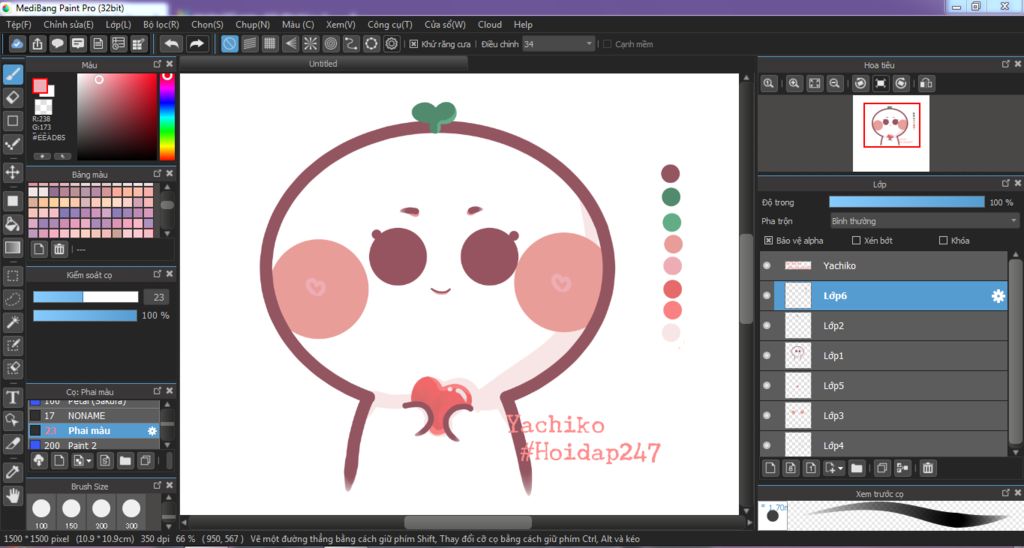Select the Lớp4 layer row
Image resolution: width=1024 pixels, height=548 pixels.
(884, 445)
